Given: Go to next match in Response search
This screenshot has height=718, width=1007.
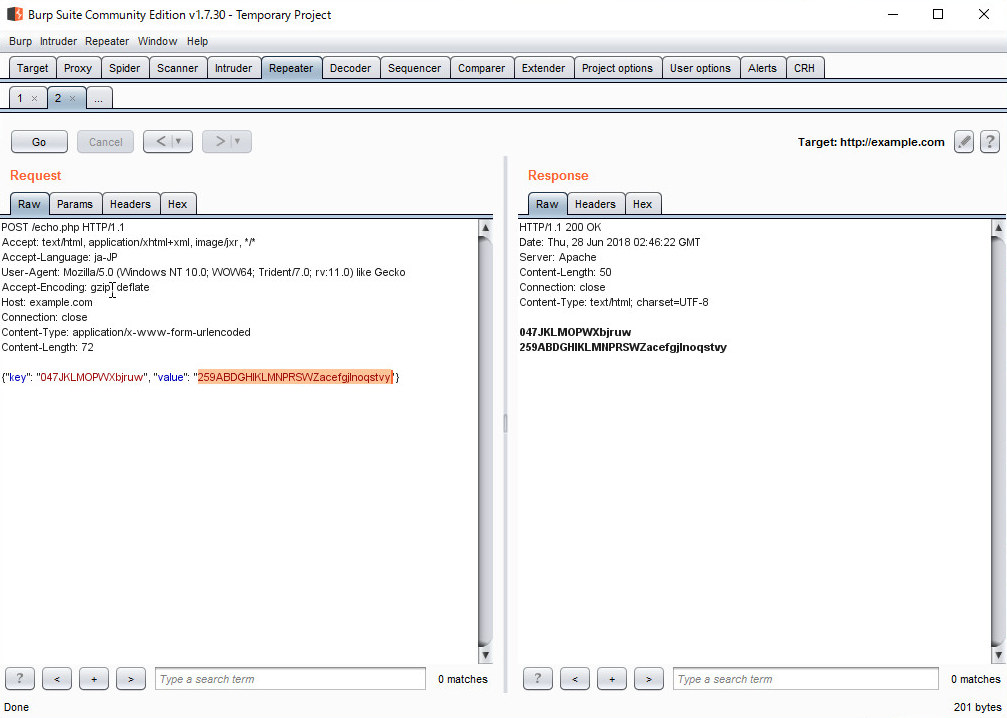Looking at the screenshot, I should point(649,678).
